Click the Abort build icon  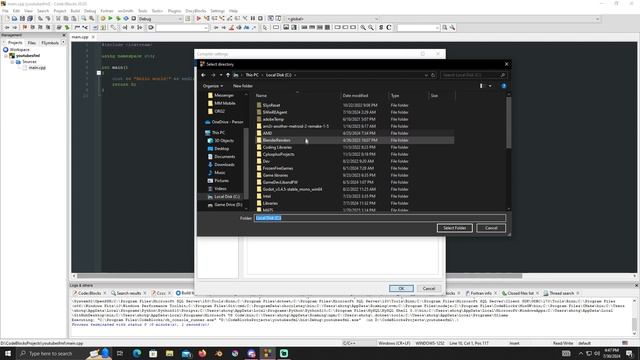[x=133, y=19]
